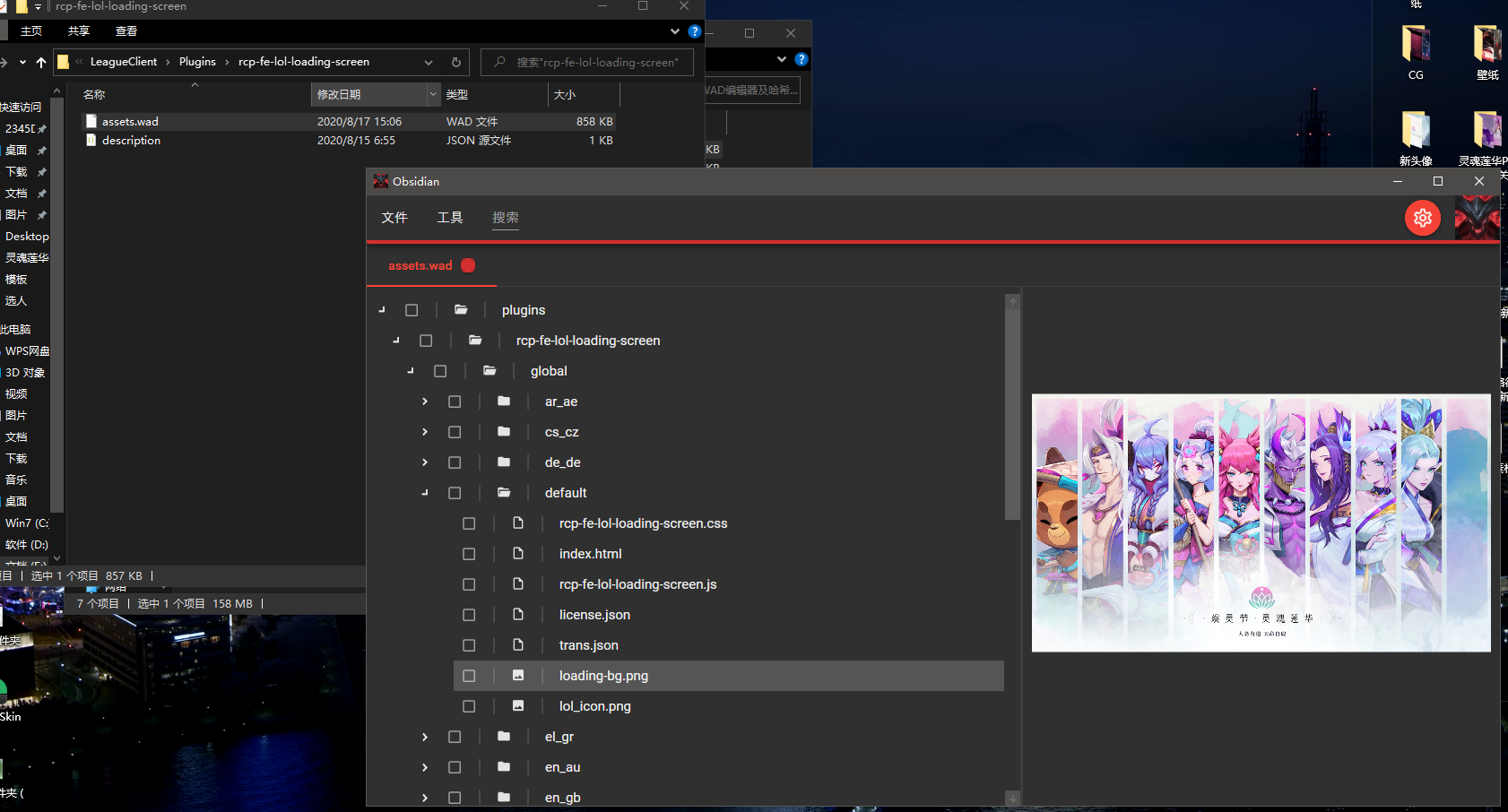Click the file icon of rcp-fe-lol-loading-screen.css

coord(518,523)
